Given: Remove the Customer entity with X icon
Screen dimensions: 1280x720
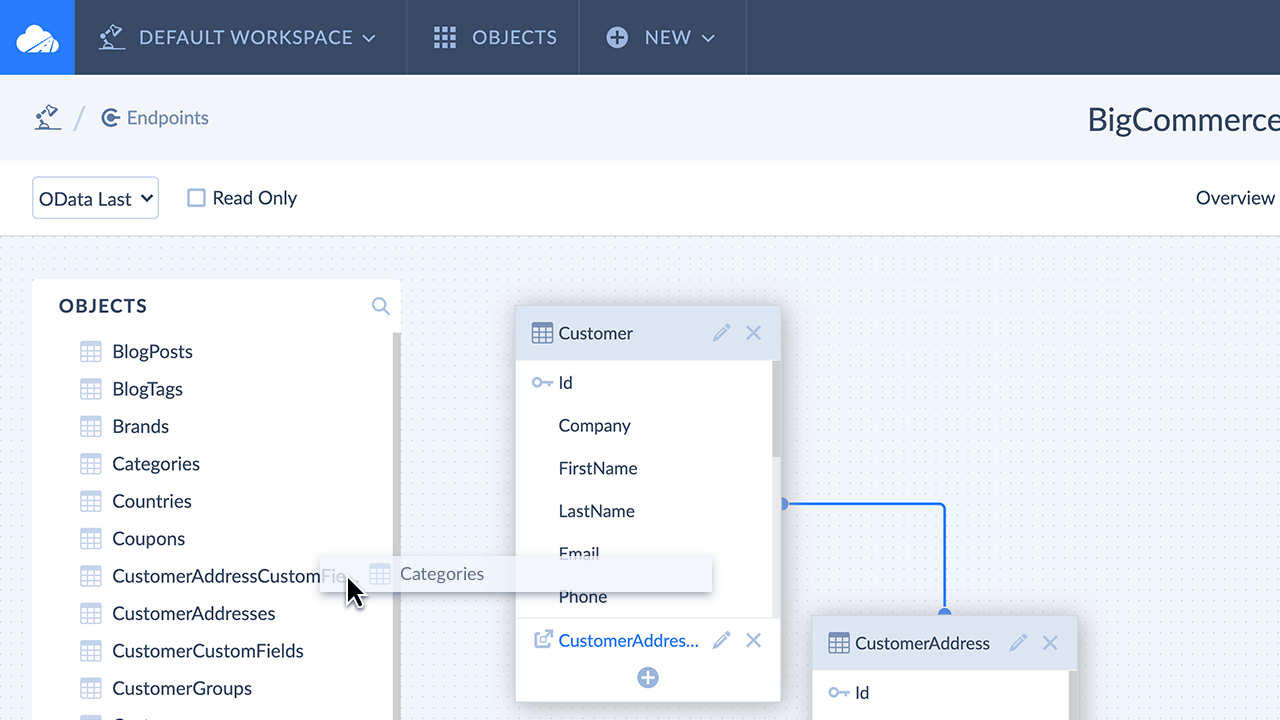Looking at the screenshot, I should [x=754, y=333].
